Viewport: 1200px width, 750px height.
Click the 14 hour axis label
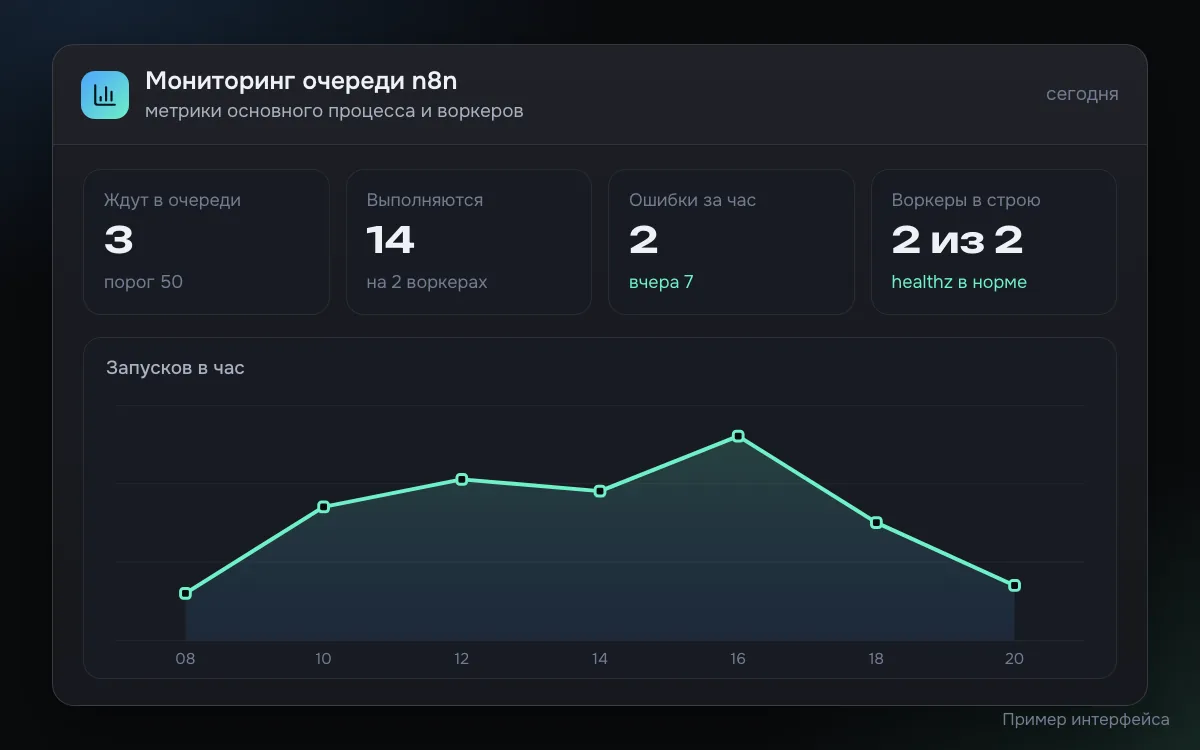(x=600, y=659)
